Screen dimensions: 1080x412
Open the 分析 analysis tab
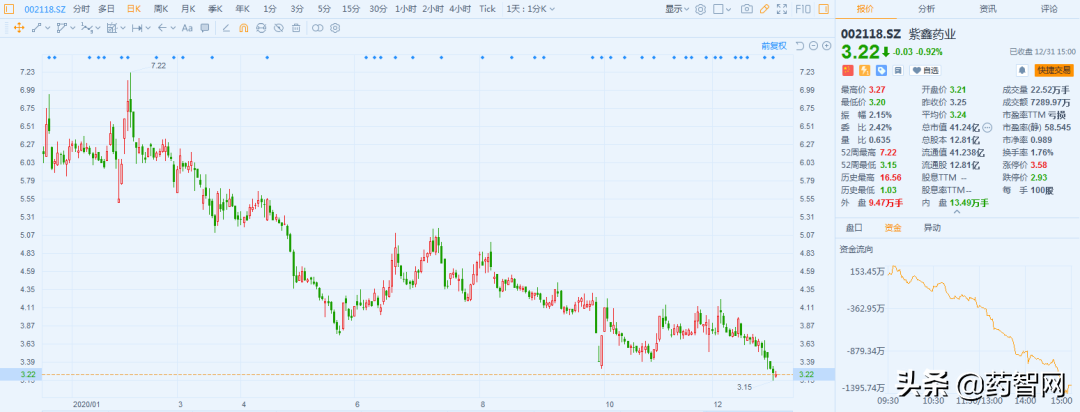pyautogui.click(x=926, y=9)
